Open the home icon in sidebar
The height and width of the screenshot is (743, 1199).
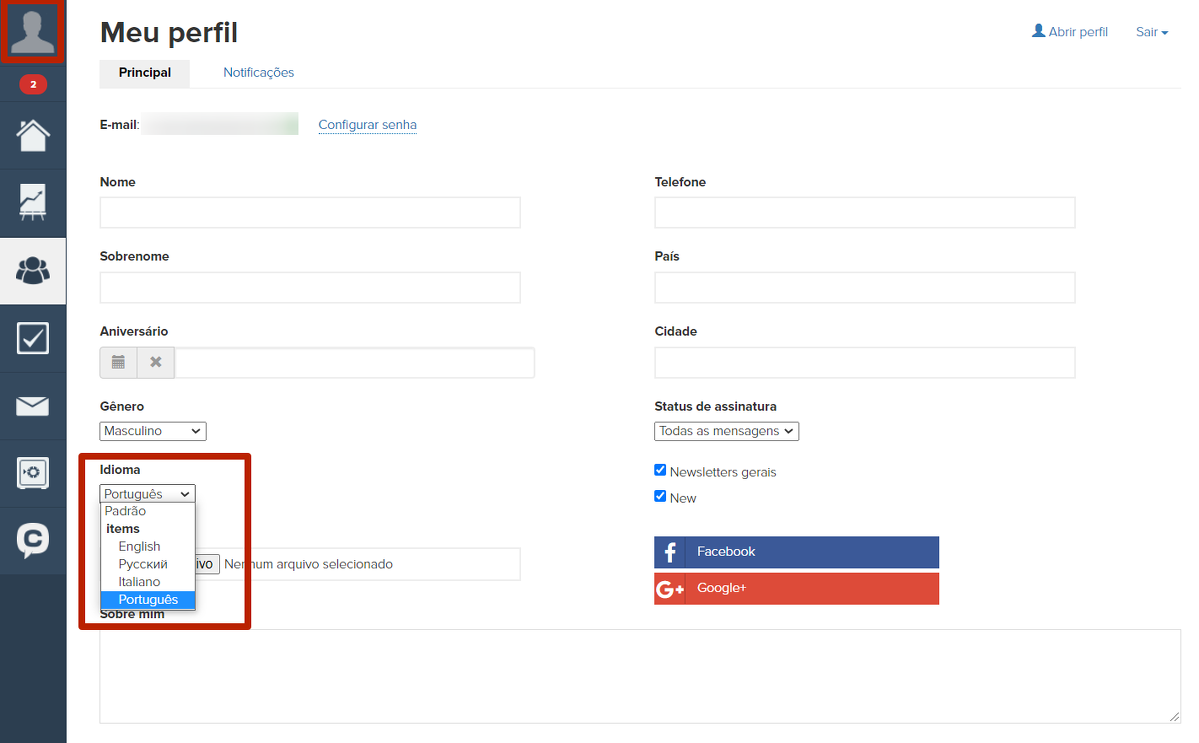click(x=33, y=135)
